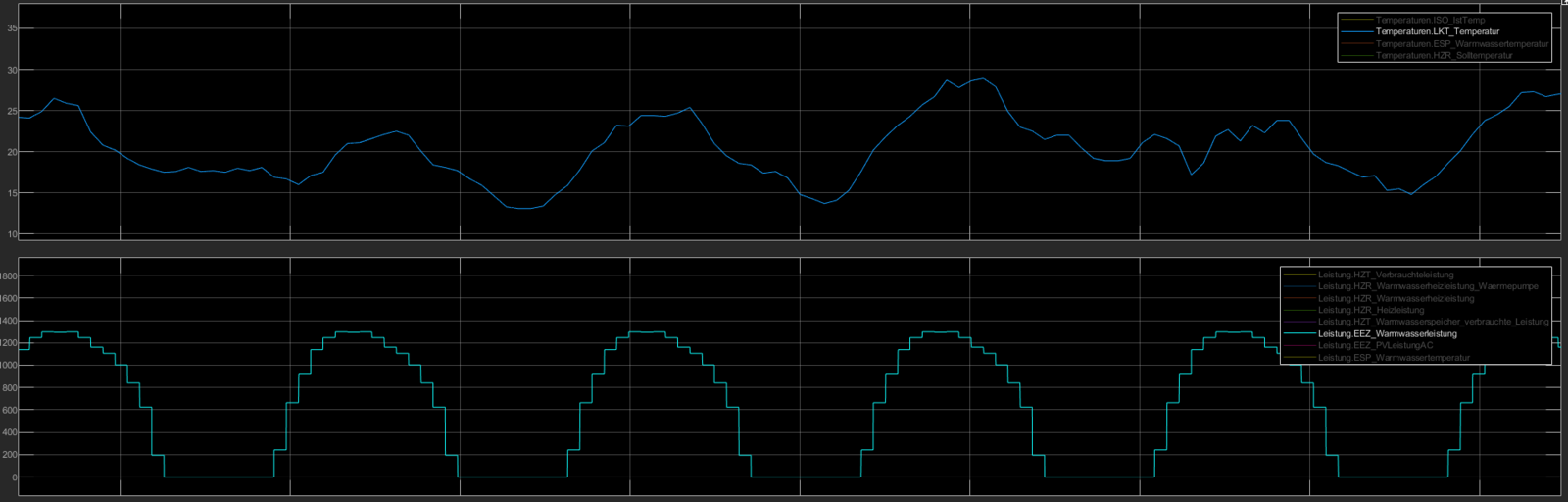Image resolution: width=1568 pixels, height=502 pixels.
Task: Click the blue line sample beside LKT_Temperatur
Action: coord(1357,31)
